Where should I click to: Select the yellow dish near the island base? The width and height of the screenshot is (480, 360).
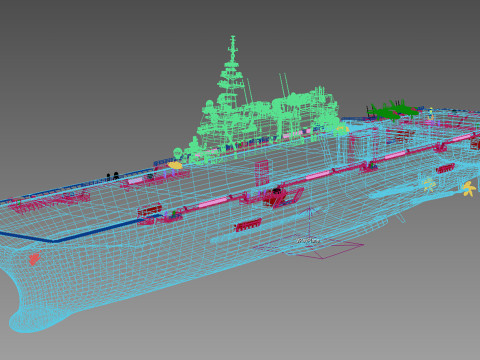point(175,165)
